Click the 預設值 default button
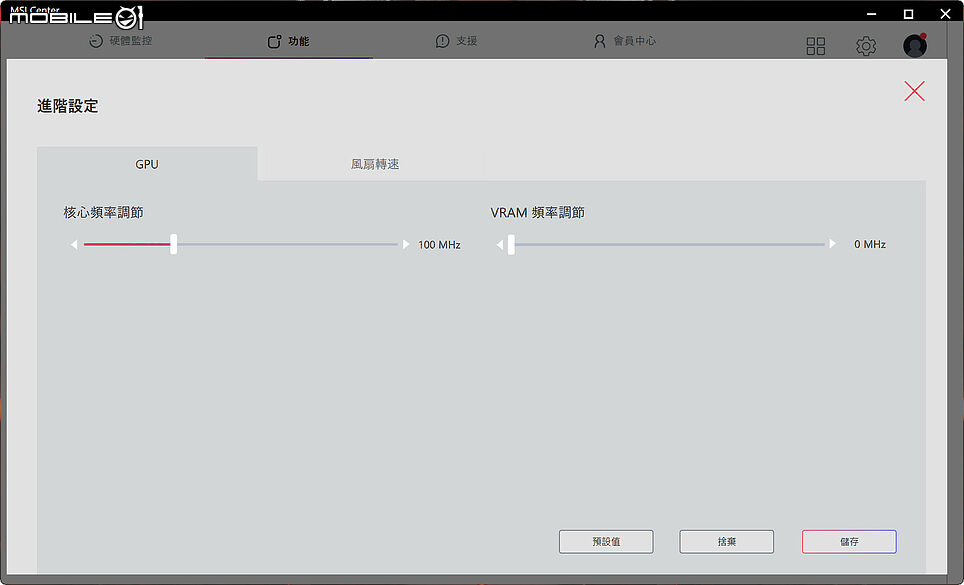Viewport: 964px width, 585px height. [x=606, y=541]
